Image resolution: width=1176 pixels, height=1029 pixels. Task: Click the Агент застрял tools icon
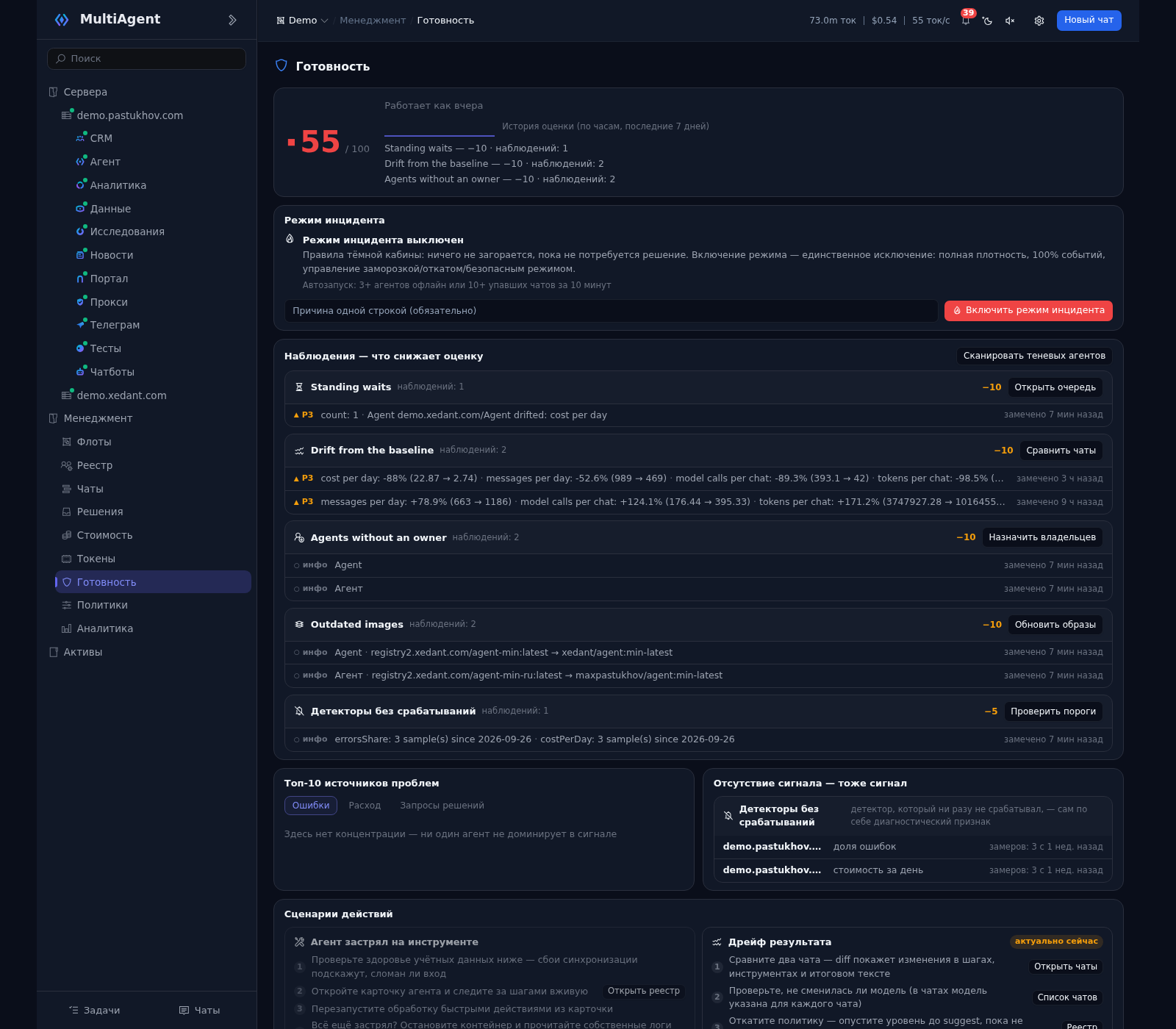(299, 942)
